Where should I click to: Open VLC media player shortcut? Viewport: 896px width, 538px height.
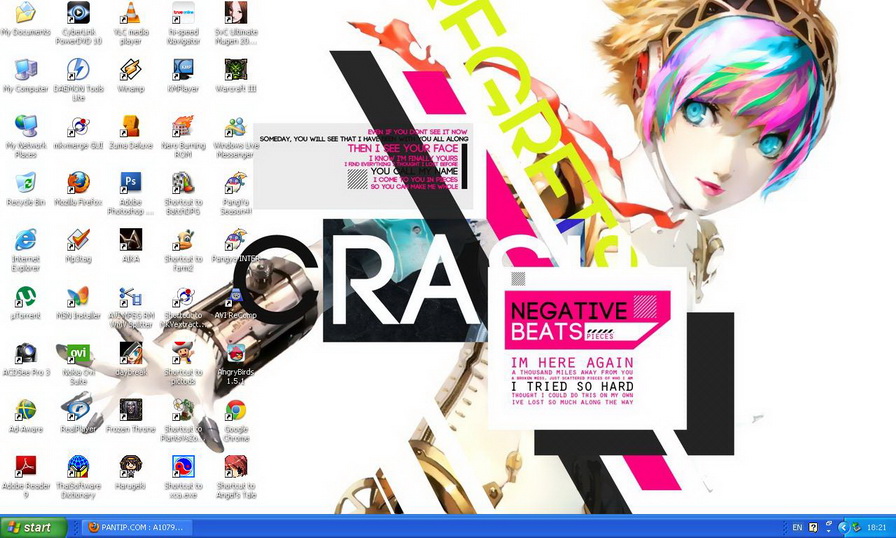[131, 13]
